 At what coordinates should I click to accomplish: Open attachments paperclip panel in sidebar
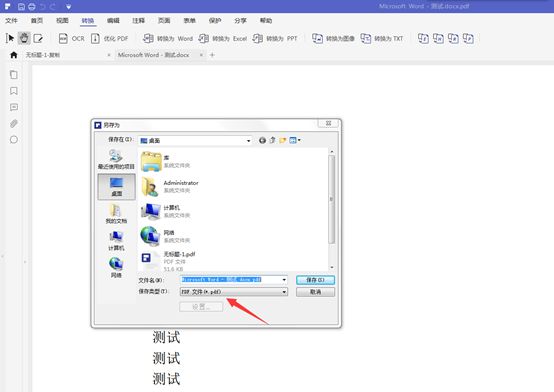tap(14, 123)
